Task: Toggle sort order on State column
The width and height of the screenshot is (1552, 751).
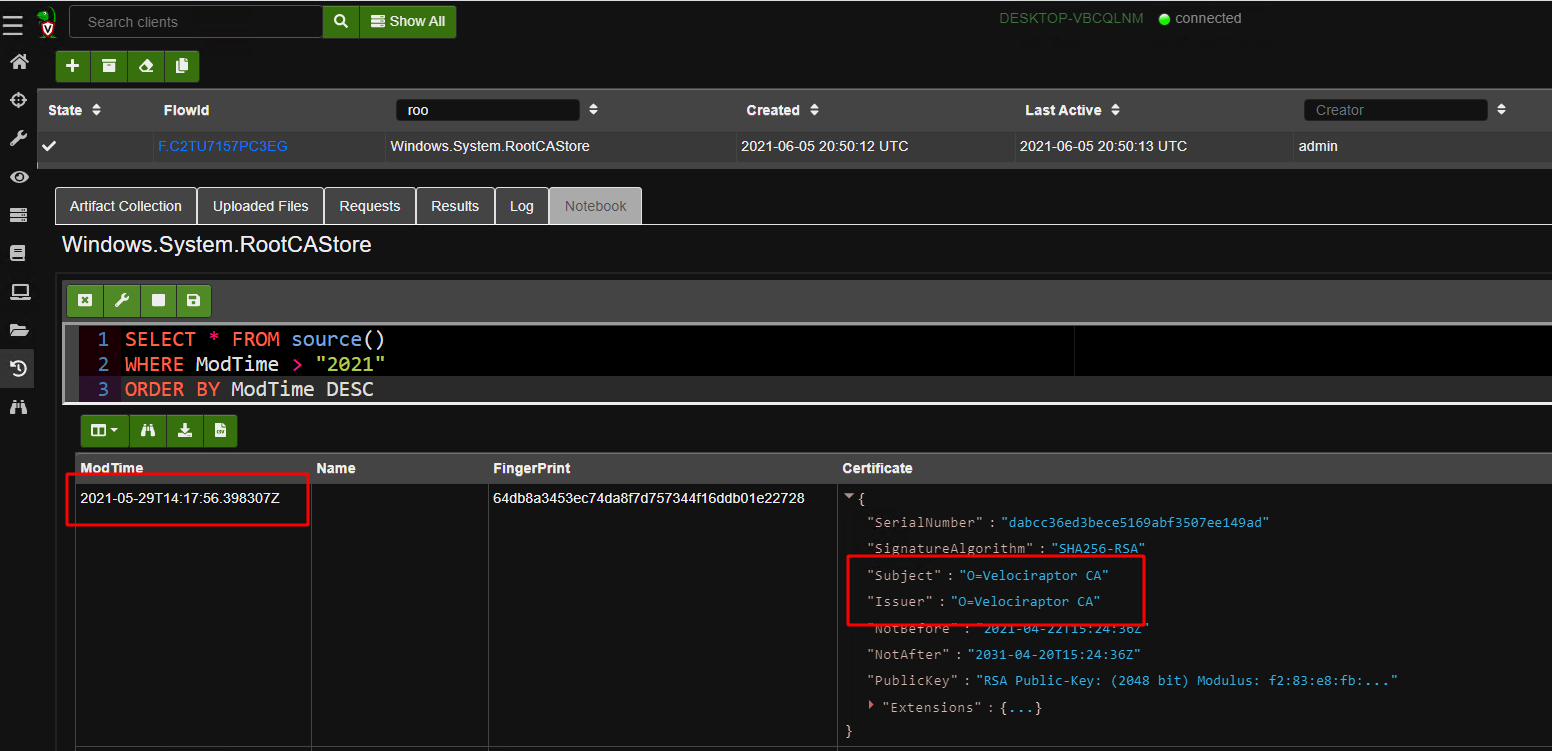Action: coord(96,110)
